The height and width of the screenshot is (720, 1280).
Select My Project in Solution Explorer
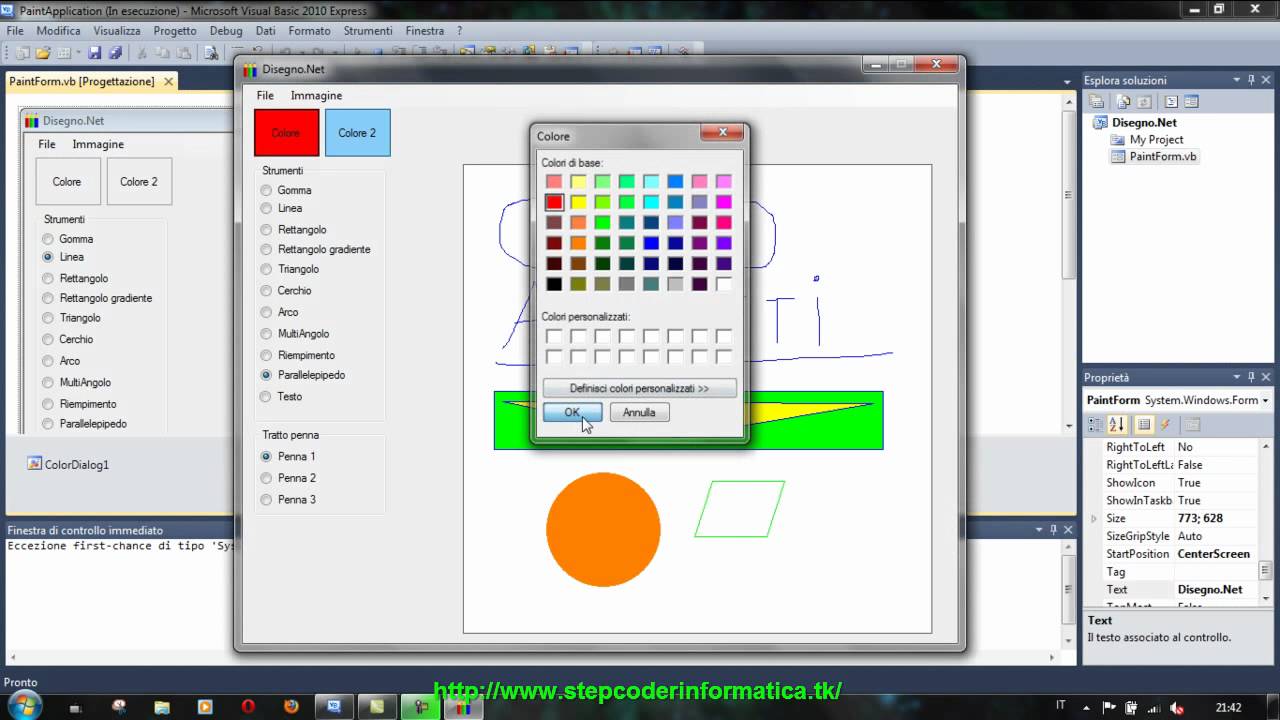click(1147, 140)
